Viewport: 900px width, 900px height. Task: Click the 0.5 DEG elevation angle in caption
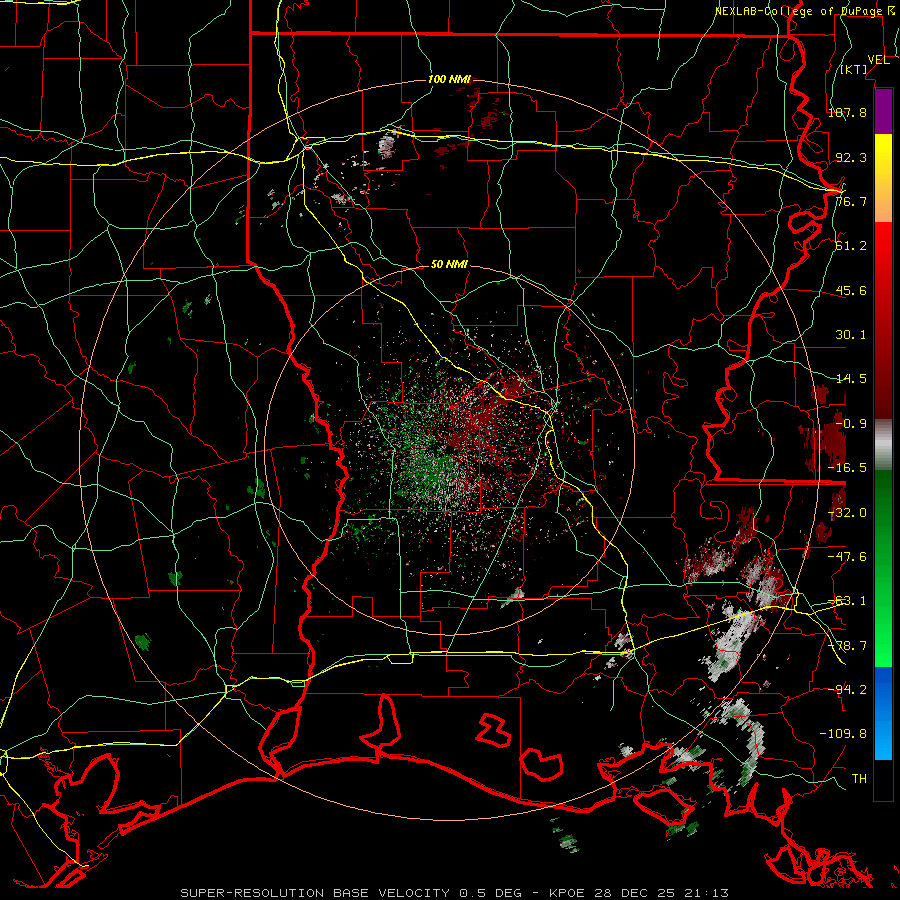pyautogui.click(x=490, y=893)
